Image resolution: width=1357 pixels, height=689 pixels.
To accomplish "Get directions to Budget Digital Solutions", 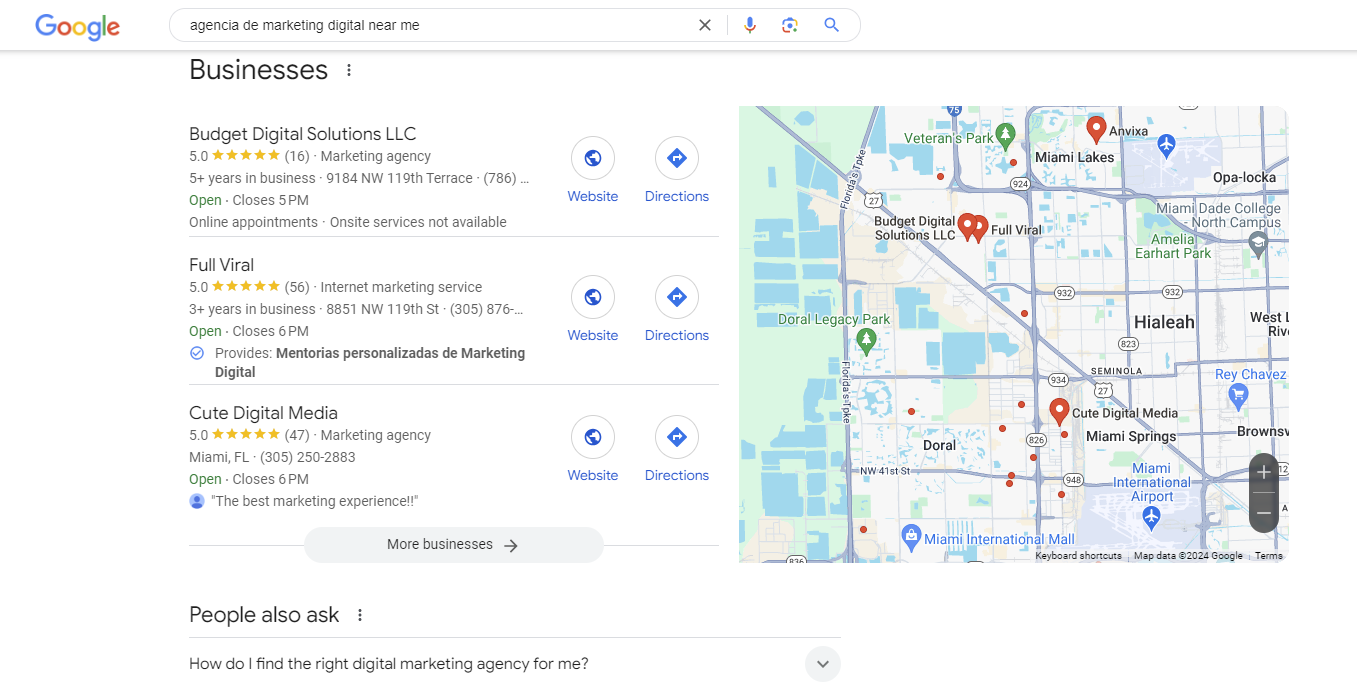I will [677, 158].
